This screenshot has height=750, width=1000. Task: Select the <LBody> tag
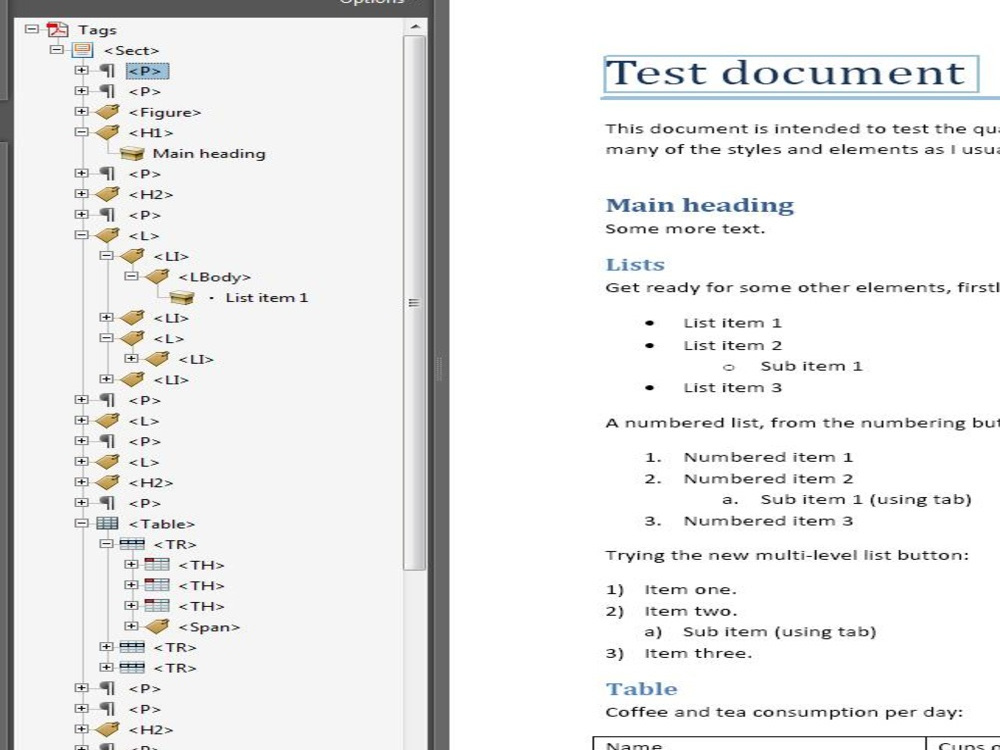click(214, 277)
